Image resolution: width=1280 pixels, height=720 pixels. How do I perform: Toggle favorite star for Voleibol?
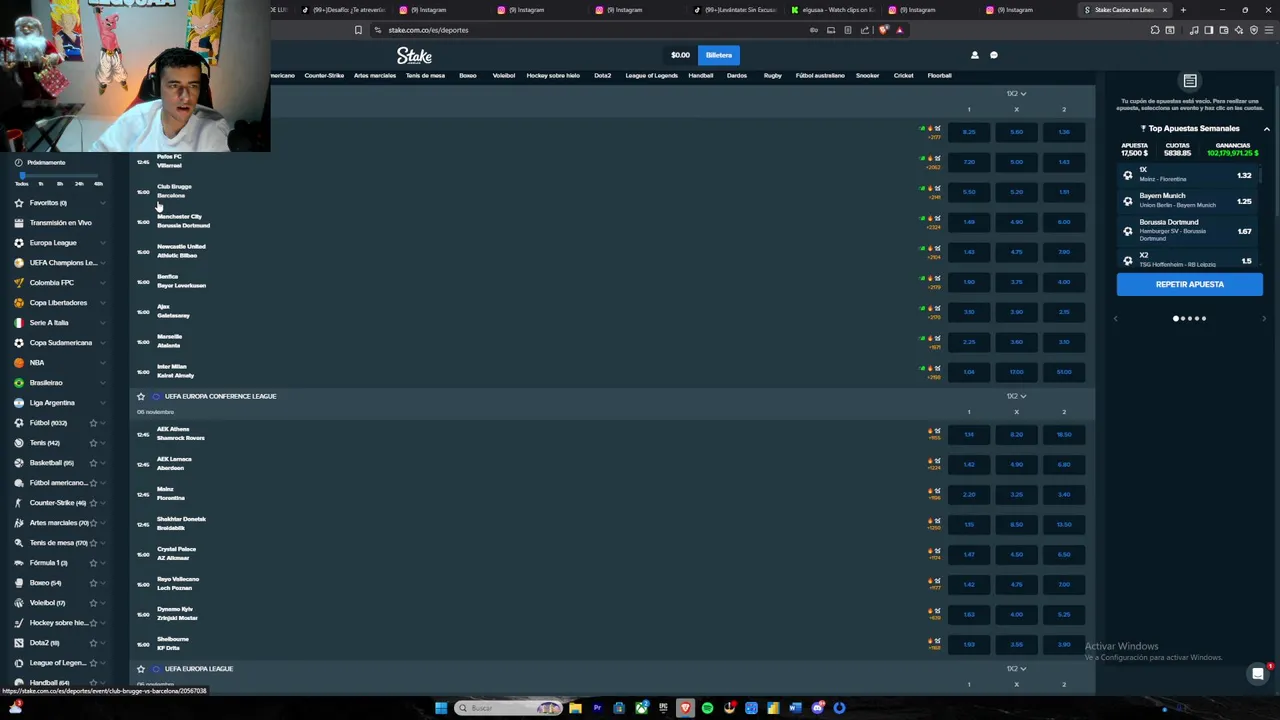coord(93,603)
